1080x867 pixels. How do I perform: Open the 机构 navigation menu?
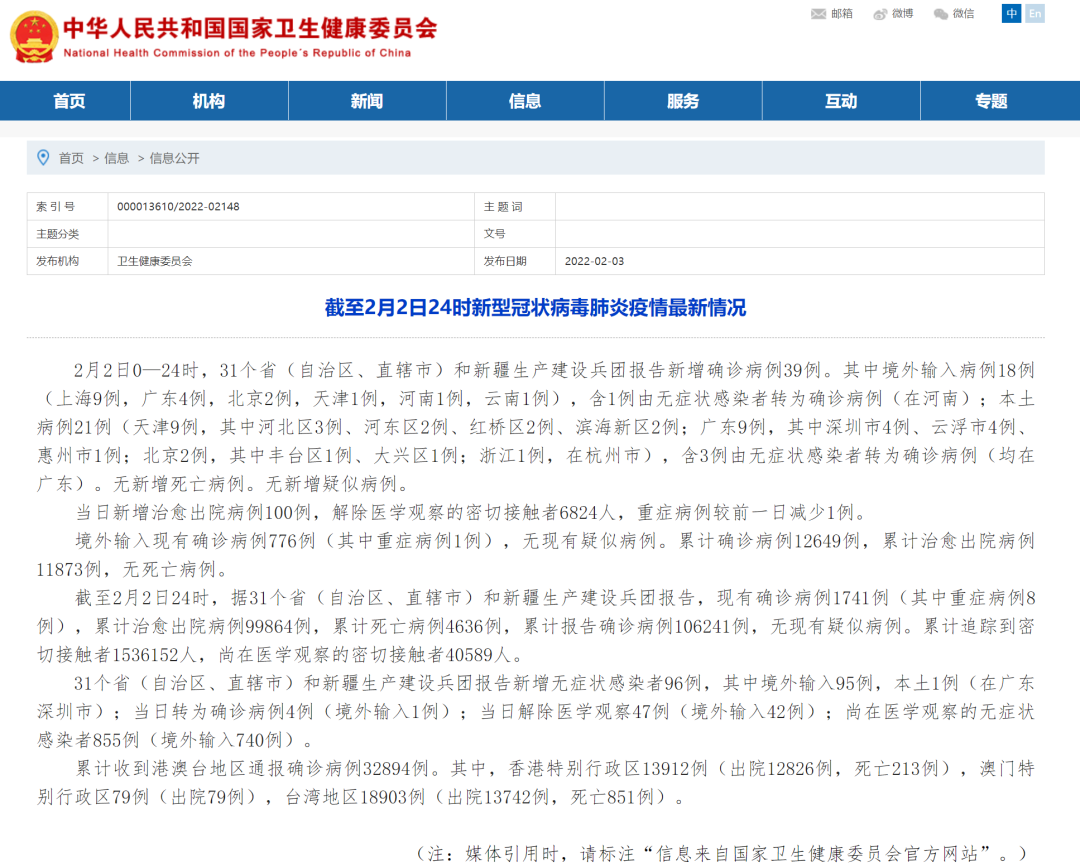click(209, 101)
